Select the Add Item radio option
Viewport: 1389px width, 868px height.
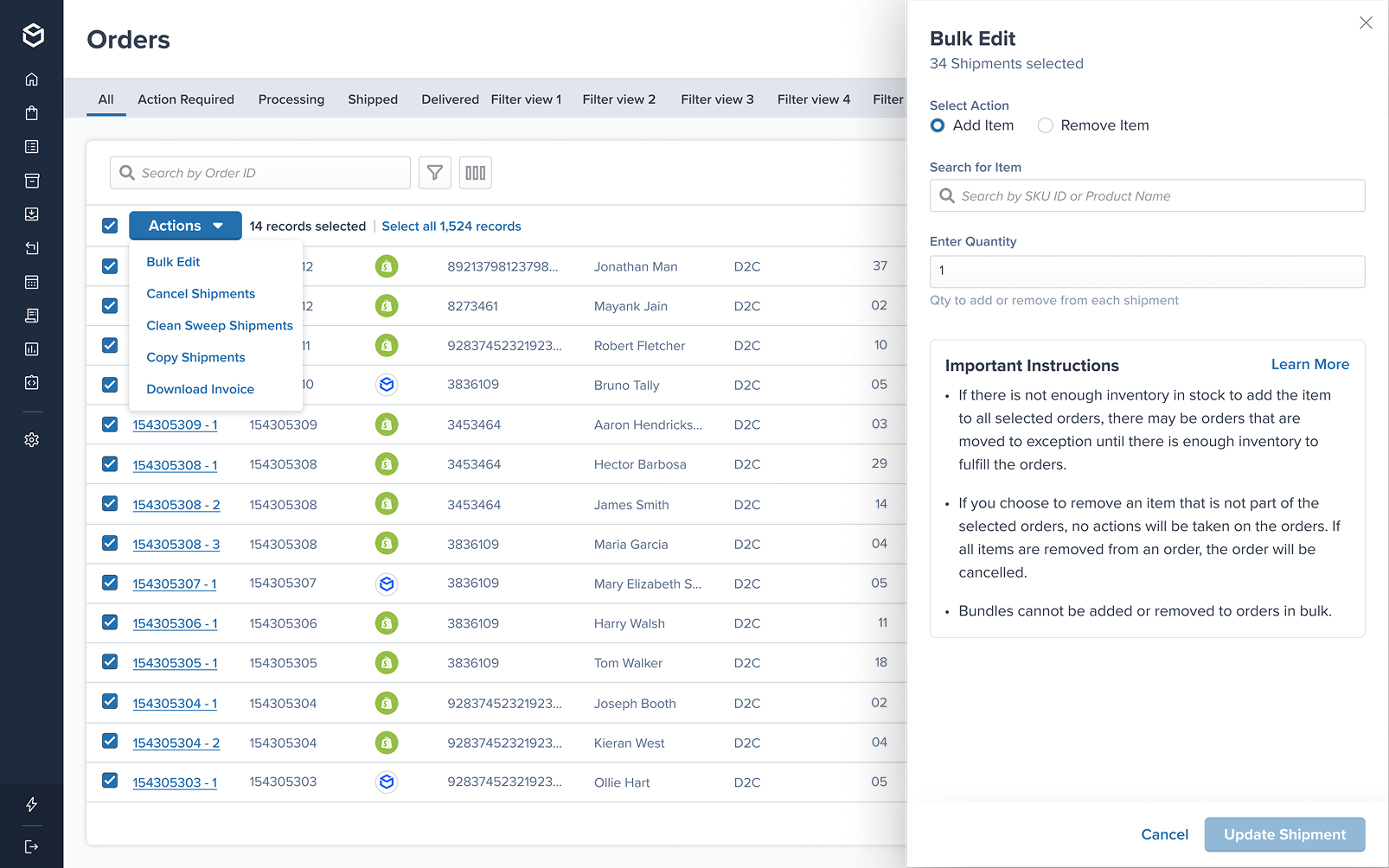pos(938,125)
